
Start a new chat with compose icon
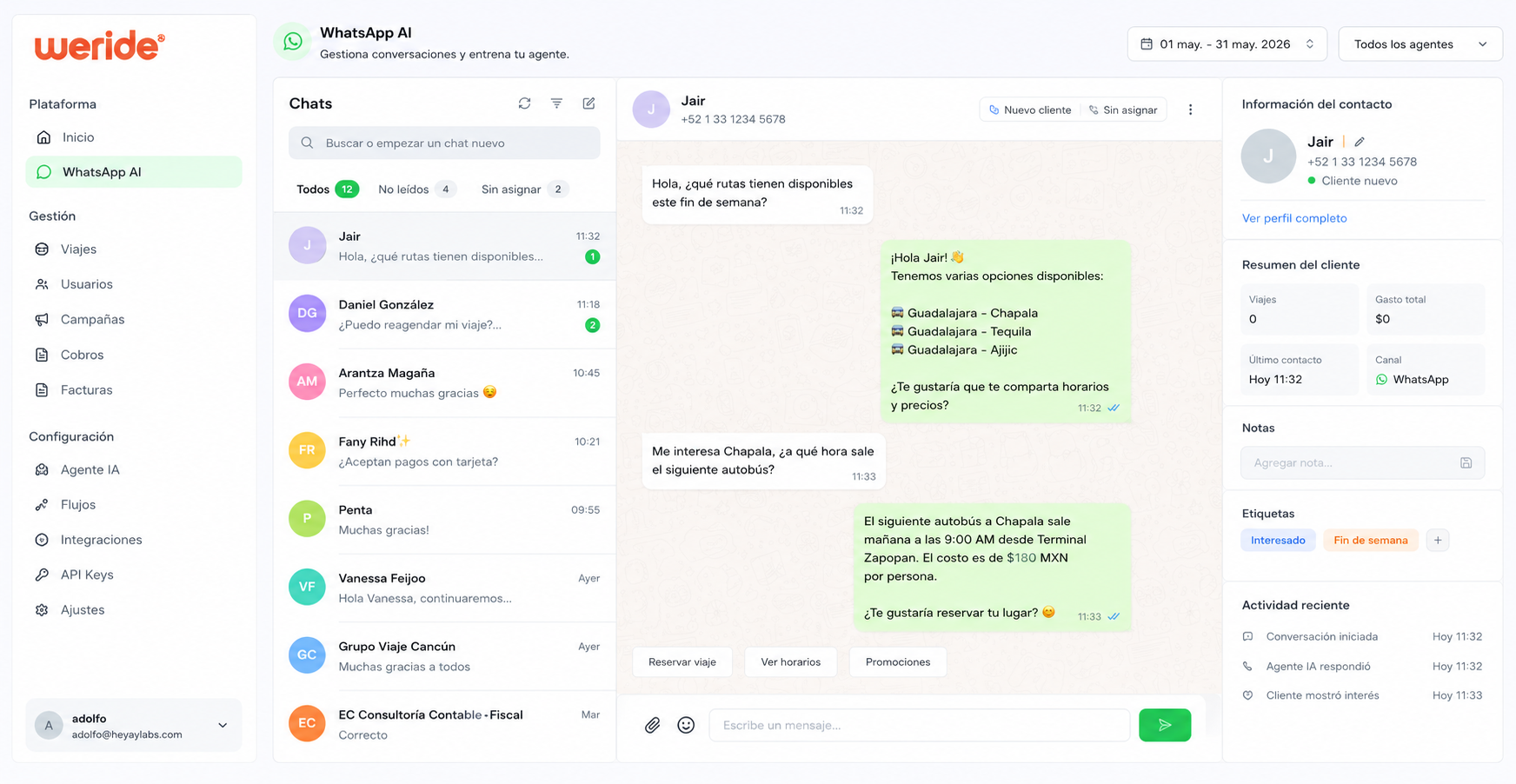point(588,103)
